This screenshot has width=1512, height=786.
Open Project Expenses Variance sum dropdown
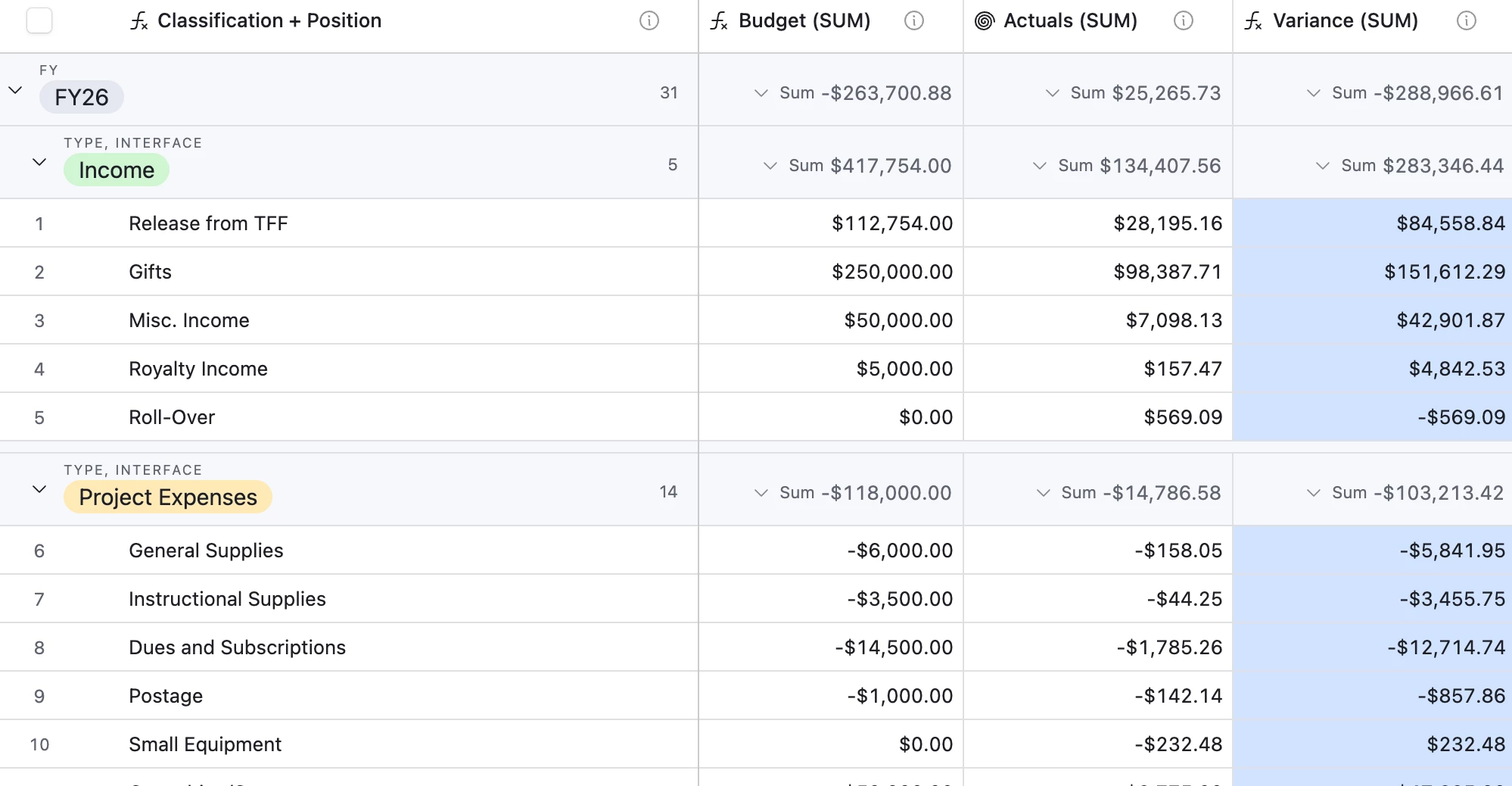1314,493
